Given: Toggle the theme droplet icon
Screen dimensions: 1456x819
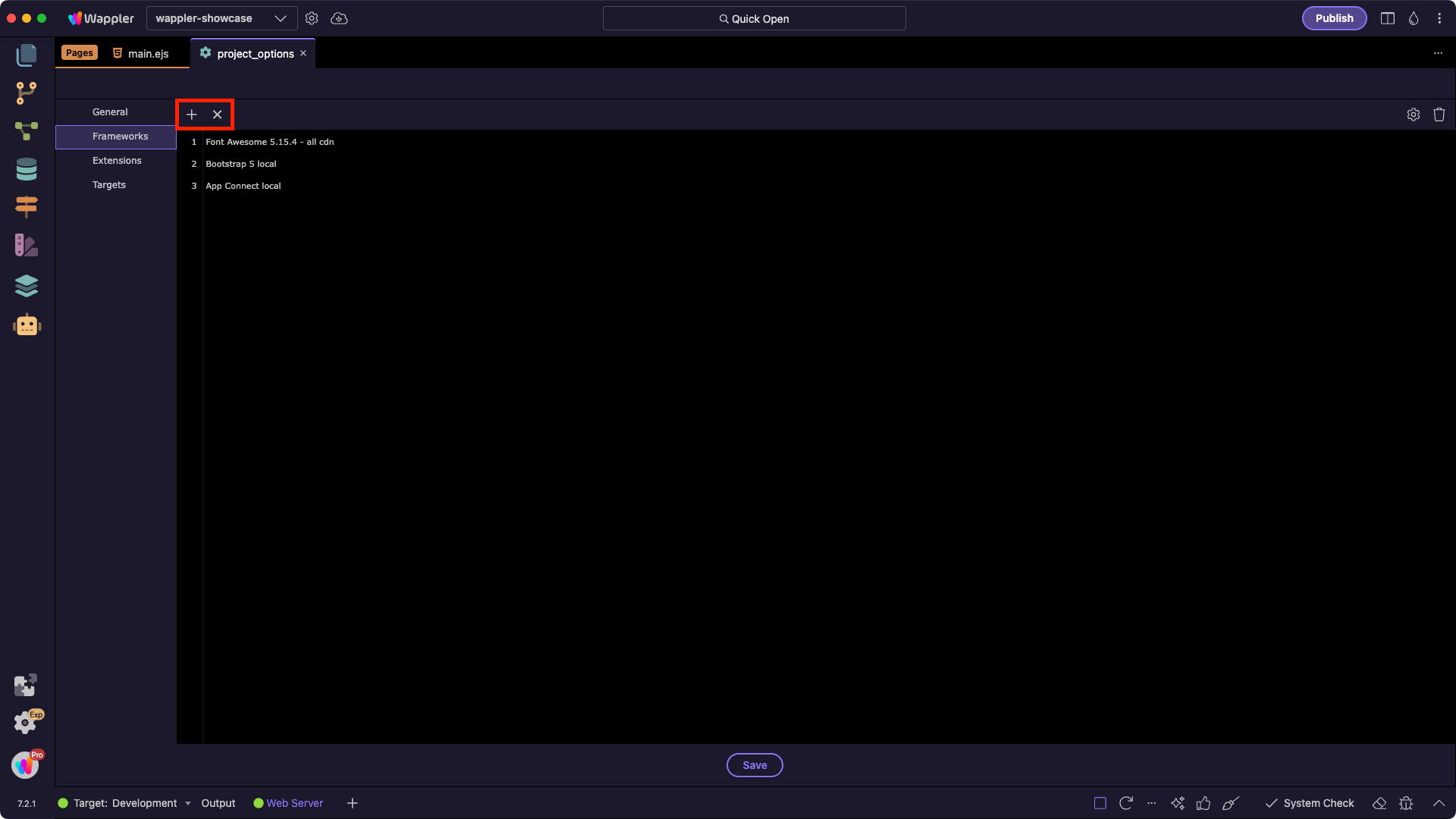Looking at the screenshot, I should click(x=1414, y=18).
